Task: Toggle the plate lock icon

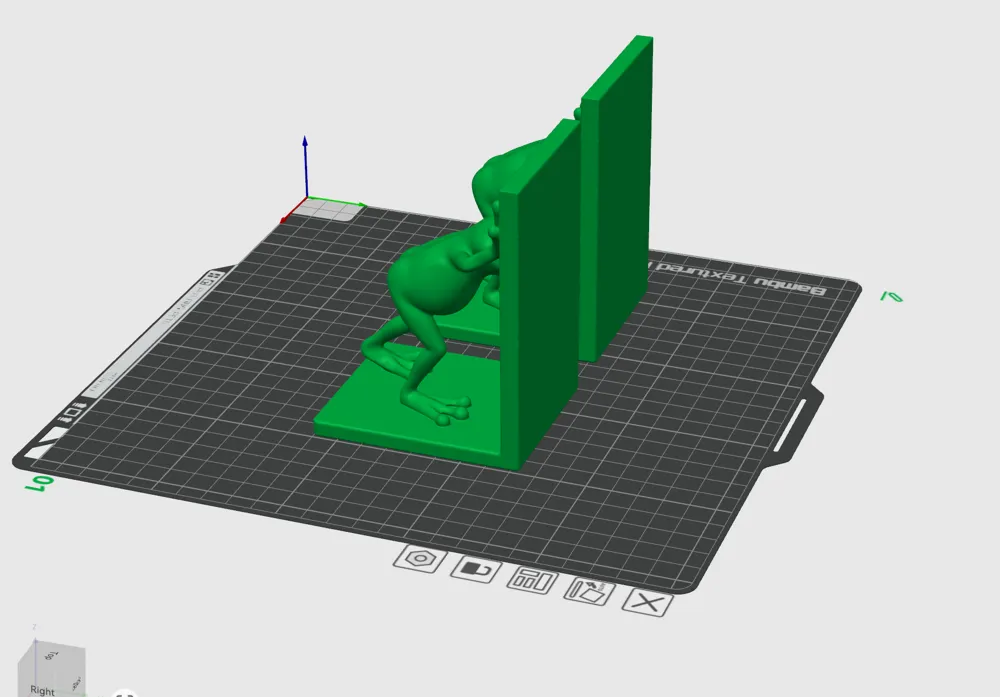Action: click(x=476, y=569)
